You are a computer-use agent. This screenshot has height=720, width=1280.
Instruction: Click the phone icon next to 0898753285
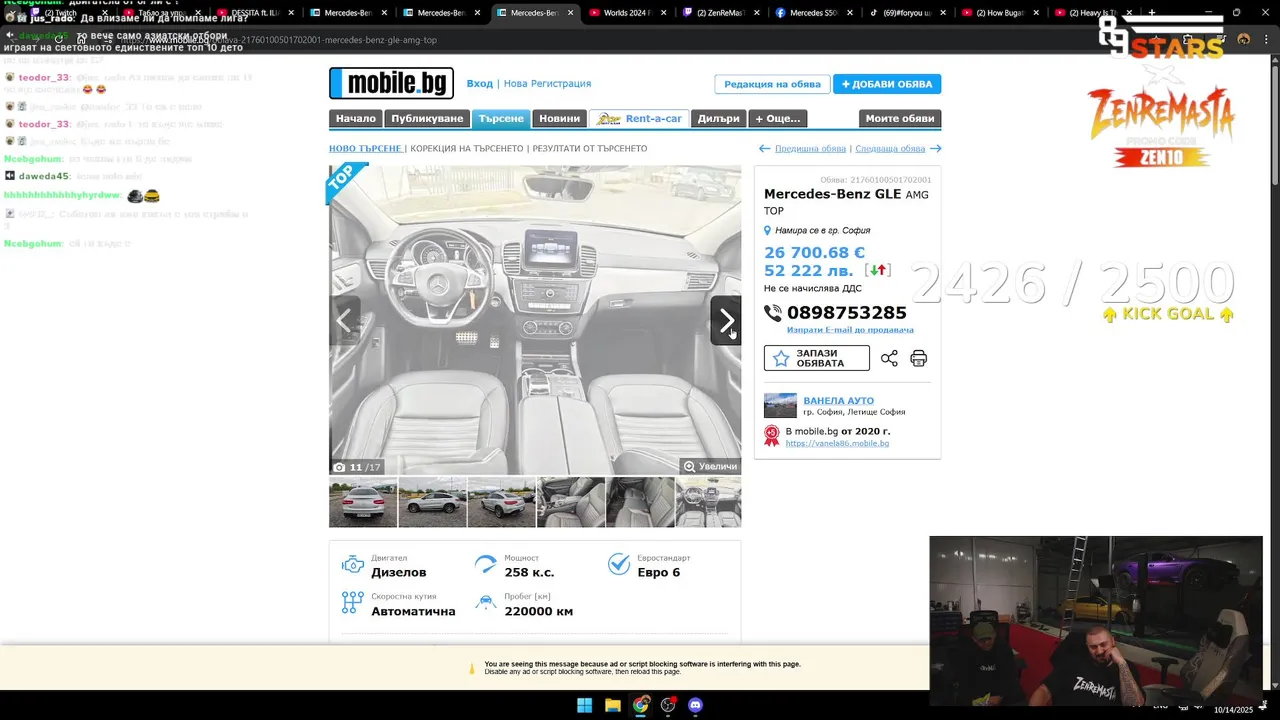click(773, 313)
